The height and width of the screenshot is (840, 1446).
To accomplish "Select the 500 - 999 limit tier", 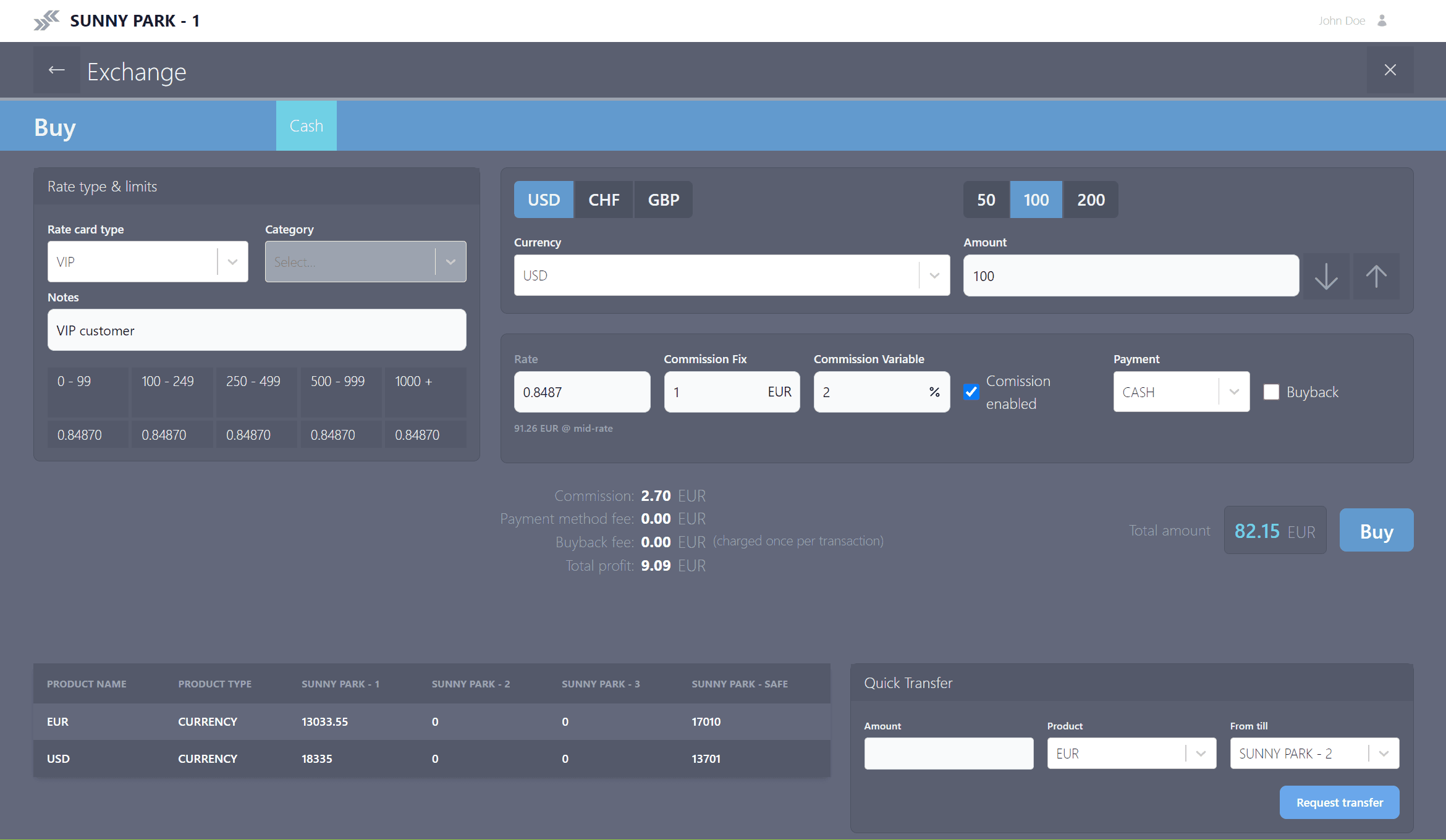I will [341, 392].
